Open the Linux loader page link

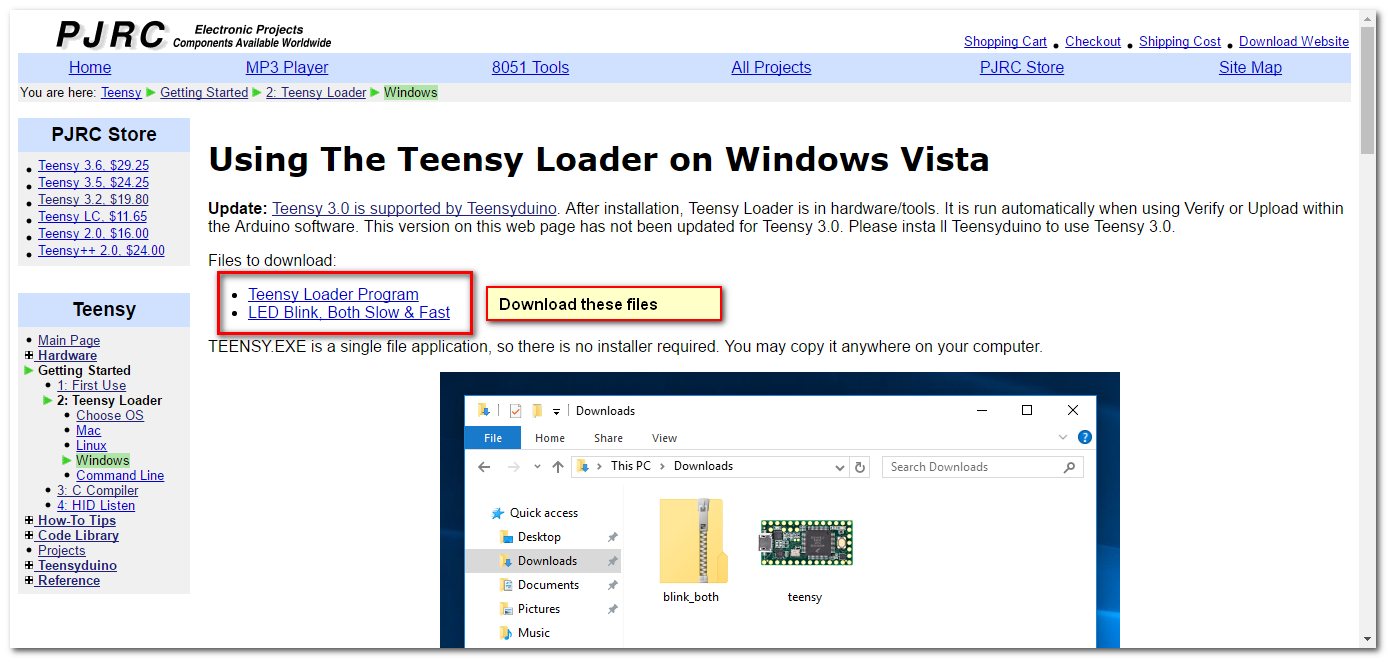click(91, 445)
